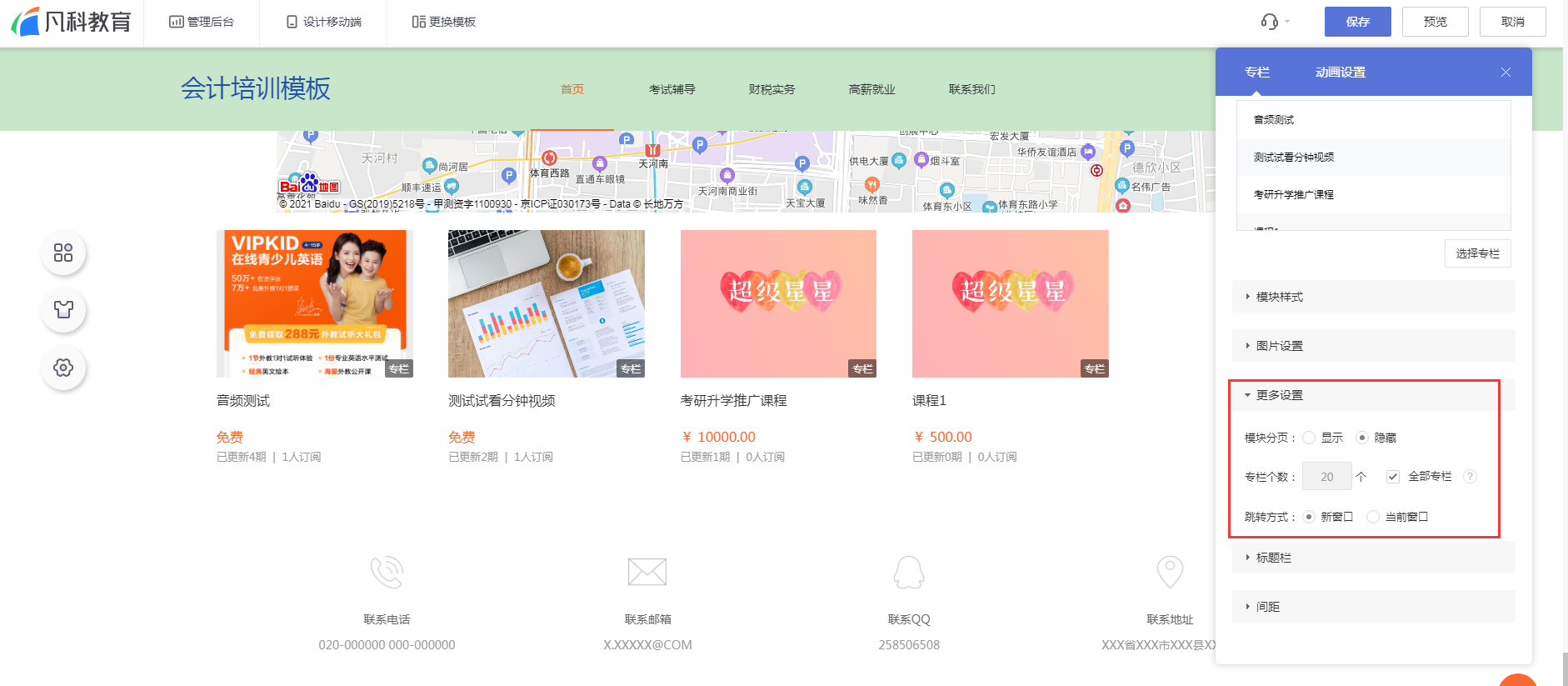The width and height of the screenshot is (1568, 686).
Task: Click the 凡科教育 logo
Action: coord(72,22)
